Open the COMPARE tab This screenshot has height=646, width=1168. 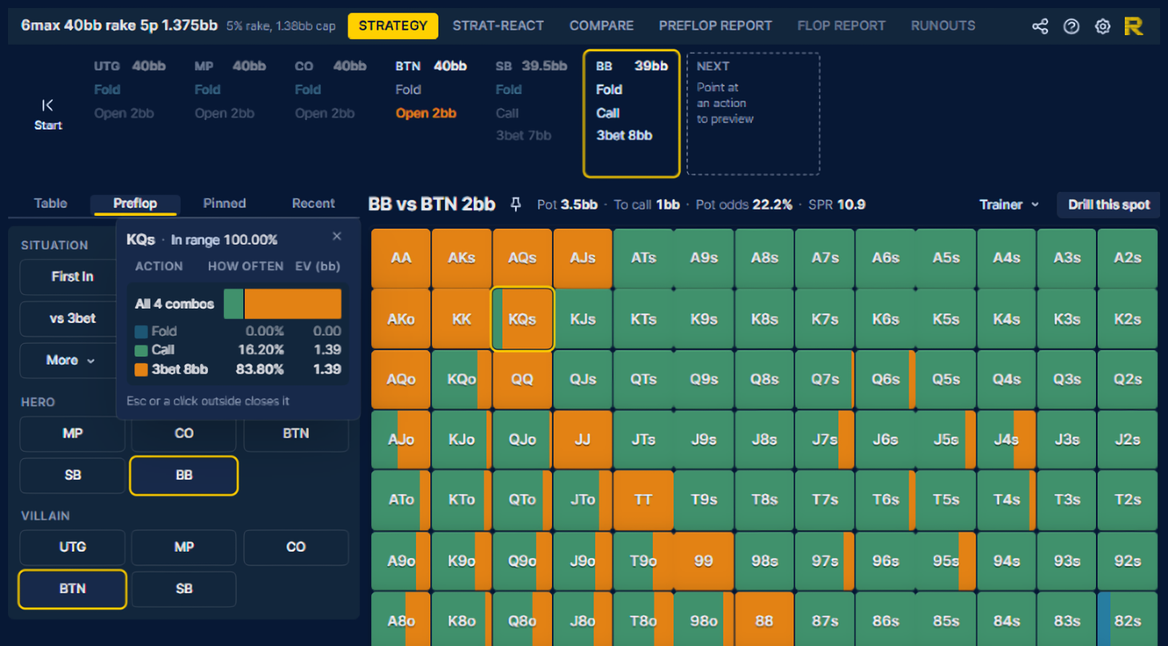pyautogui.click(x=601, y=25)
